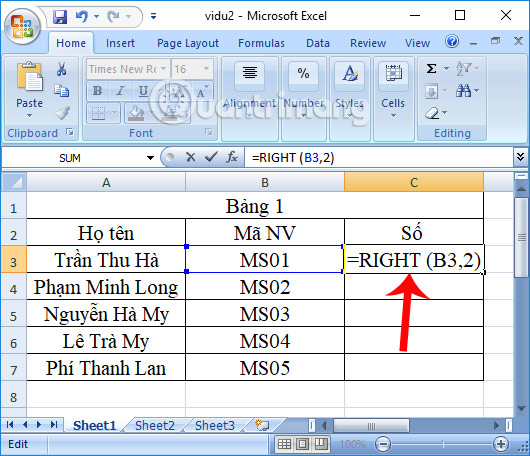This screenshot has height=456, width=530.
Task: Select column A header
Action: point(106,182)
